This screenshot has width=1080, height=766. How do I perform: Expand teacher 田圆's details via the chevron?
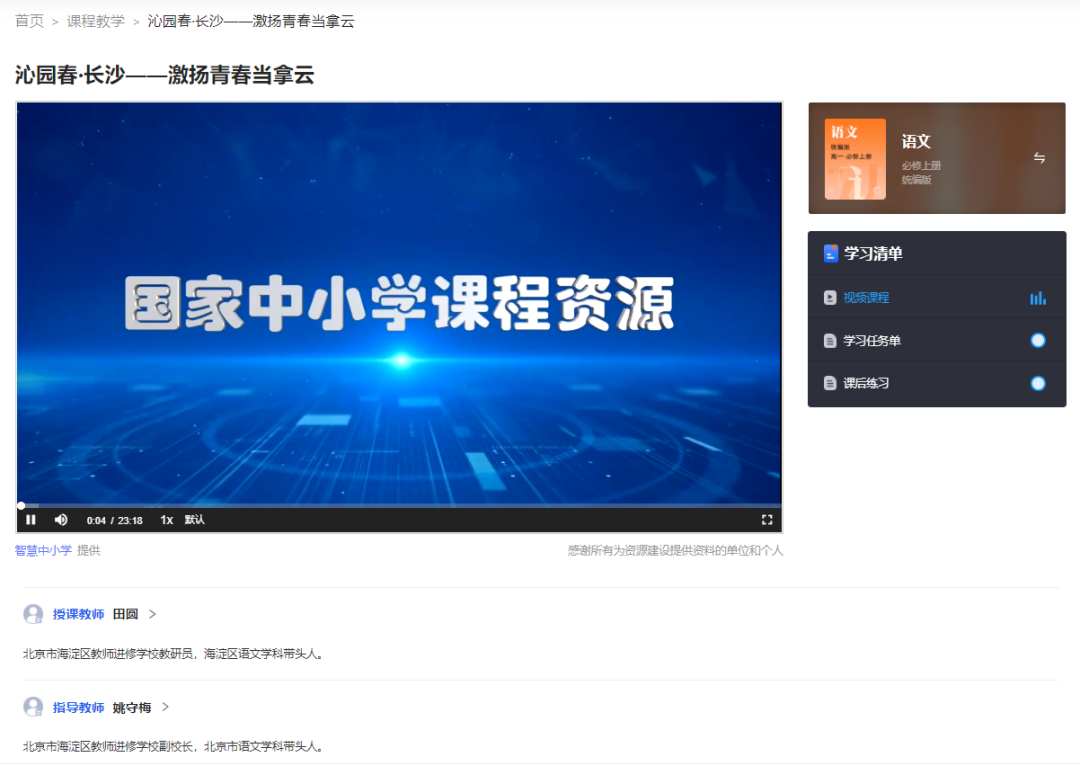point(153,613)
